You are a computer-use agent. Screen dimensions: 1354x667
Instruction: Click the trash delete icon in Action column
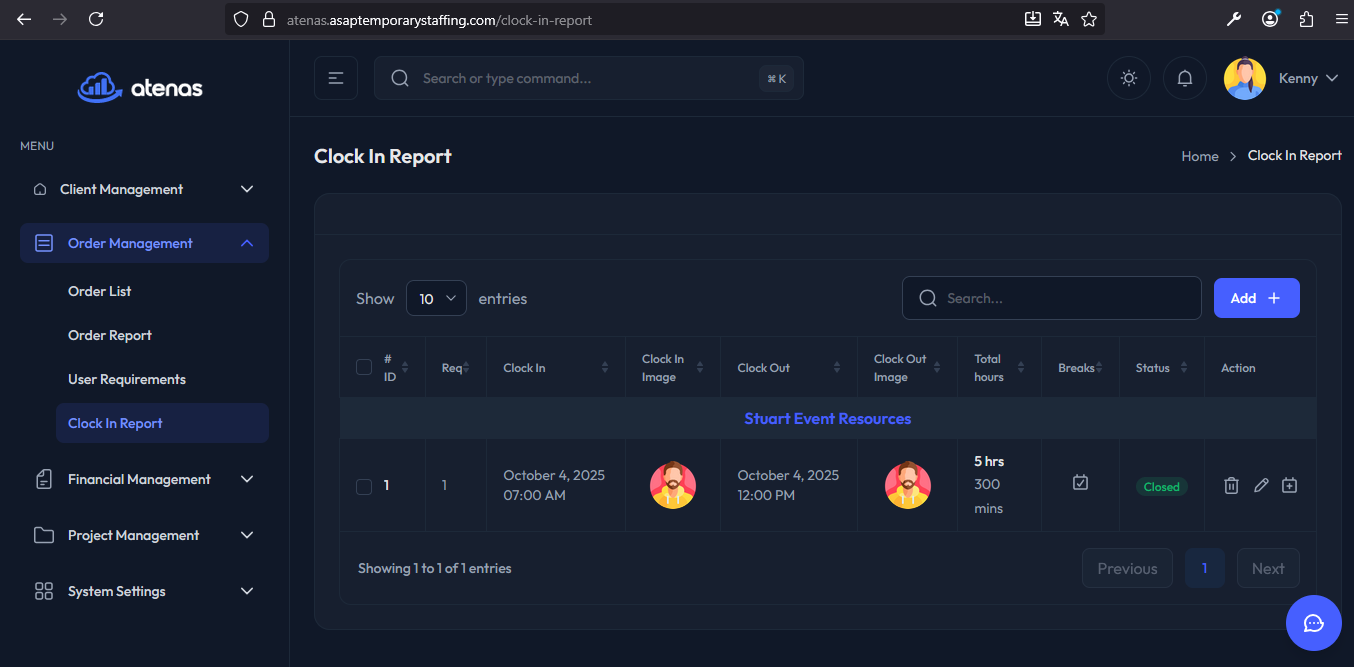[1231, 485]
